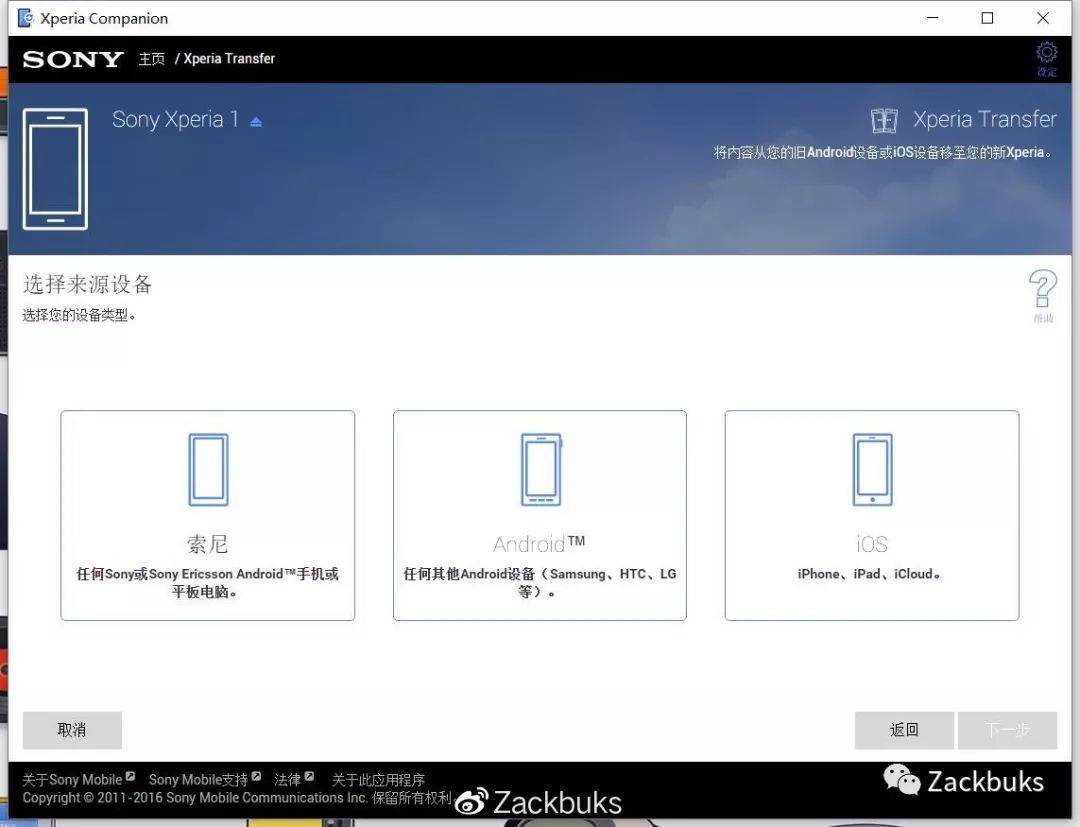Minimize the Xperia Companion window
Image resolution: width=1080 pixels, height=827 pixels.
click(x=933, y=18)
